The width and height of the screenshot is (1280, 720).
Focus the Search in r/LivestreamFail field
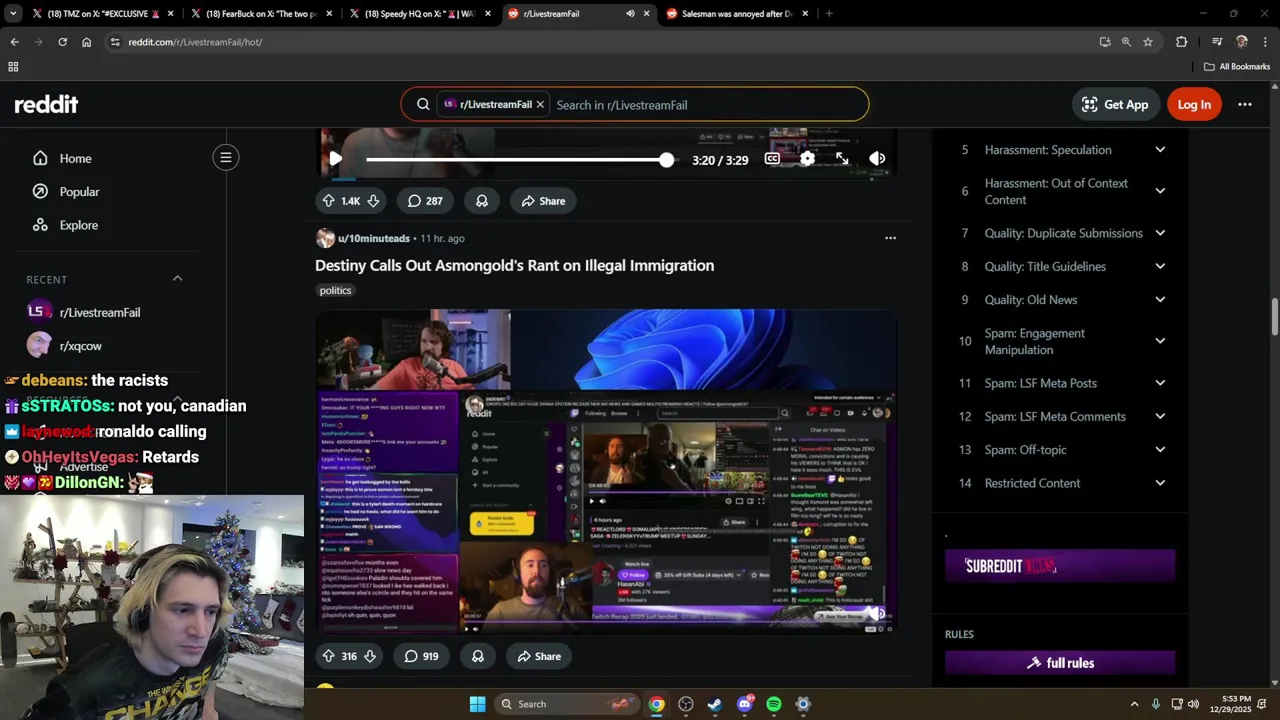tap(705, 105)
